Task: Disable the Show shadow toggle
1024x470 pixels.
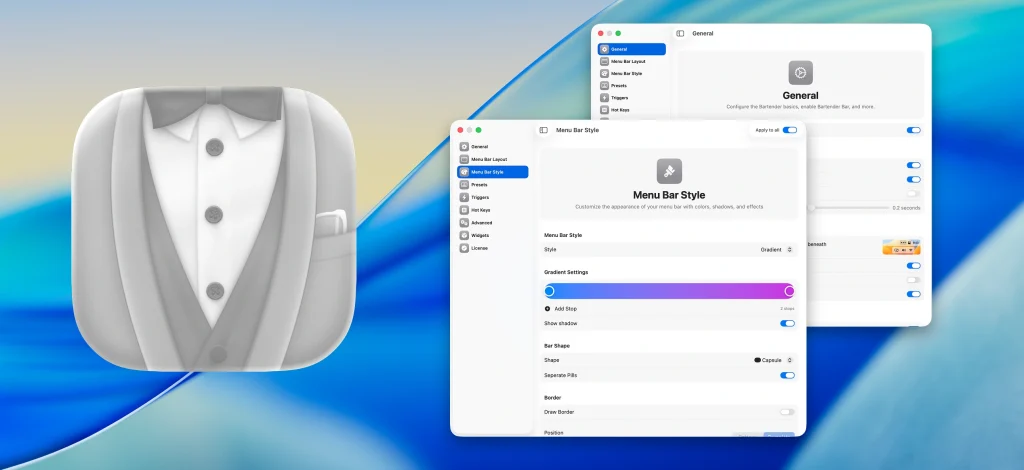Action: [x=787, y=324]
